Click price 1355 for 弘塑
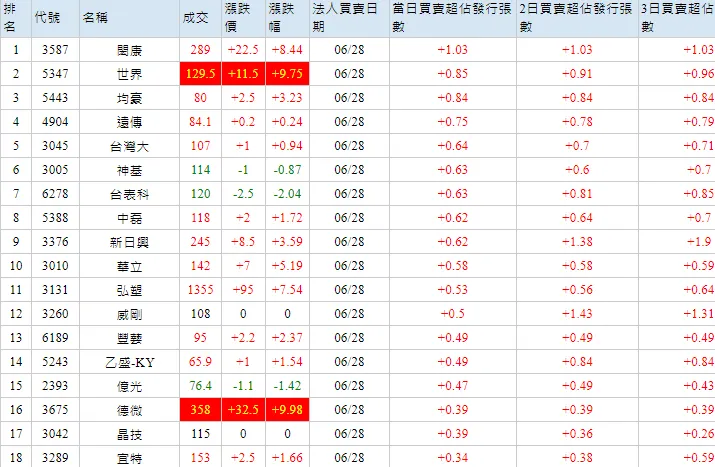The width and height of the screenshot is (715, 467). [201, 290]
